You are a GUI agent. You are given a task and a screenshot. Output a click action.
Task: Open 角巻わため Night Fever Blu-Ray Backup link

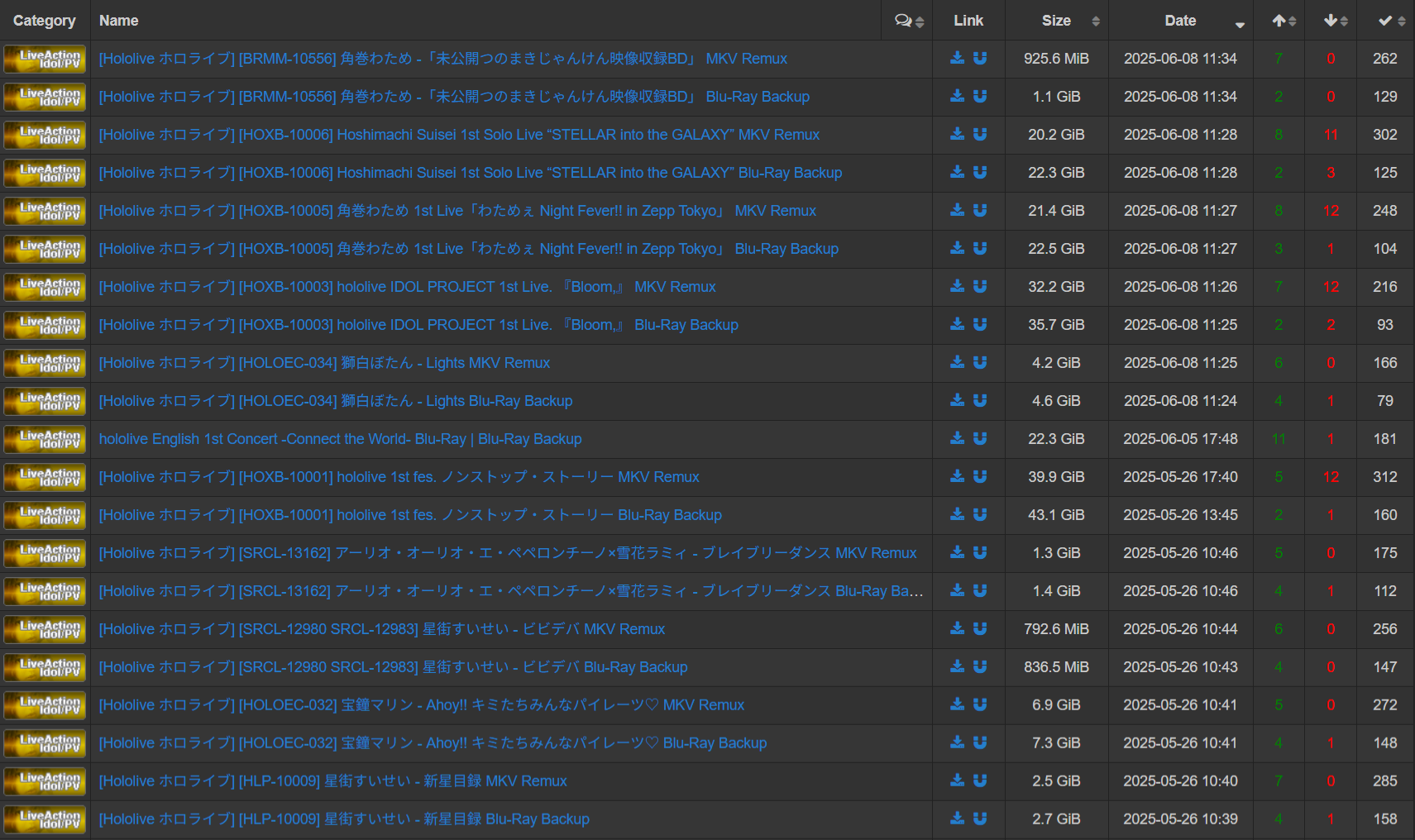click(469, 249)
